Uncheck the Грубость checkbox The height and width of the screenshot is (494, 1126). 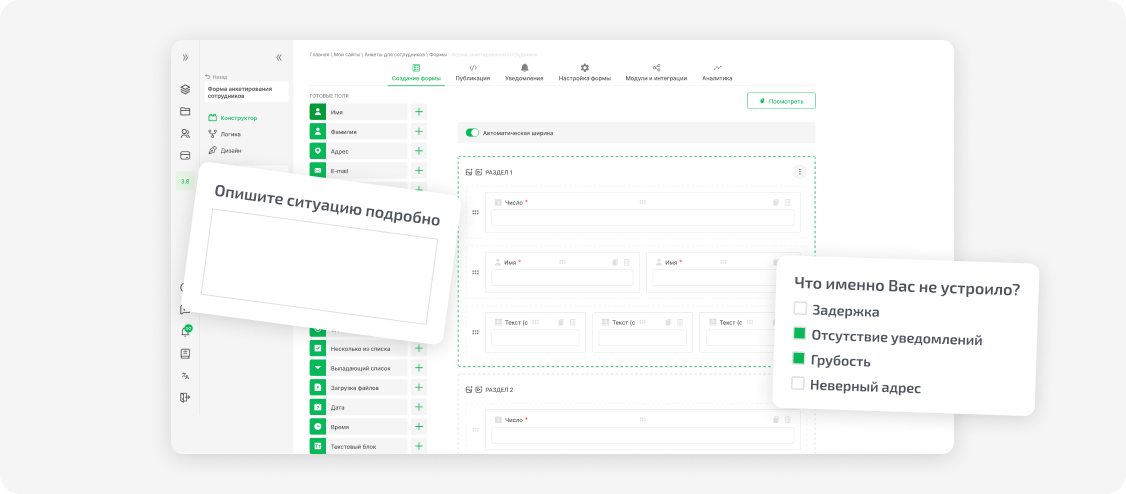click(x=799, y=358)
